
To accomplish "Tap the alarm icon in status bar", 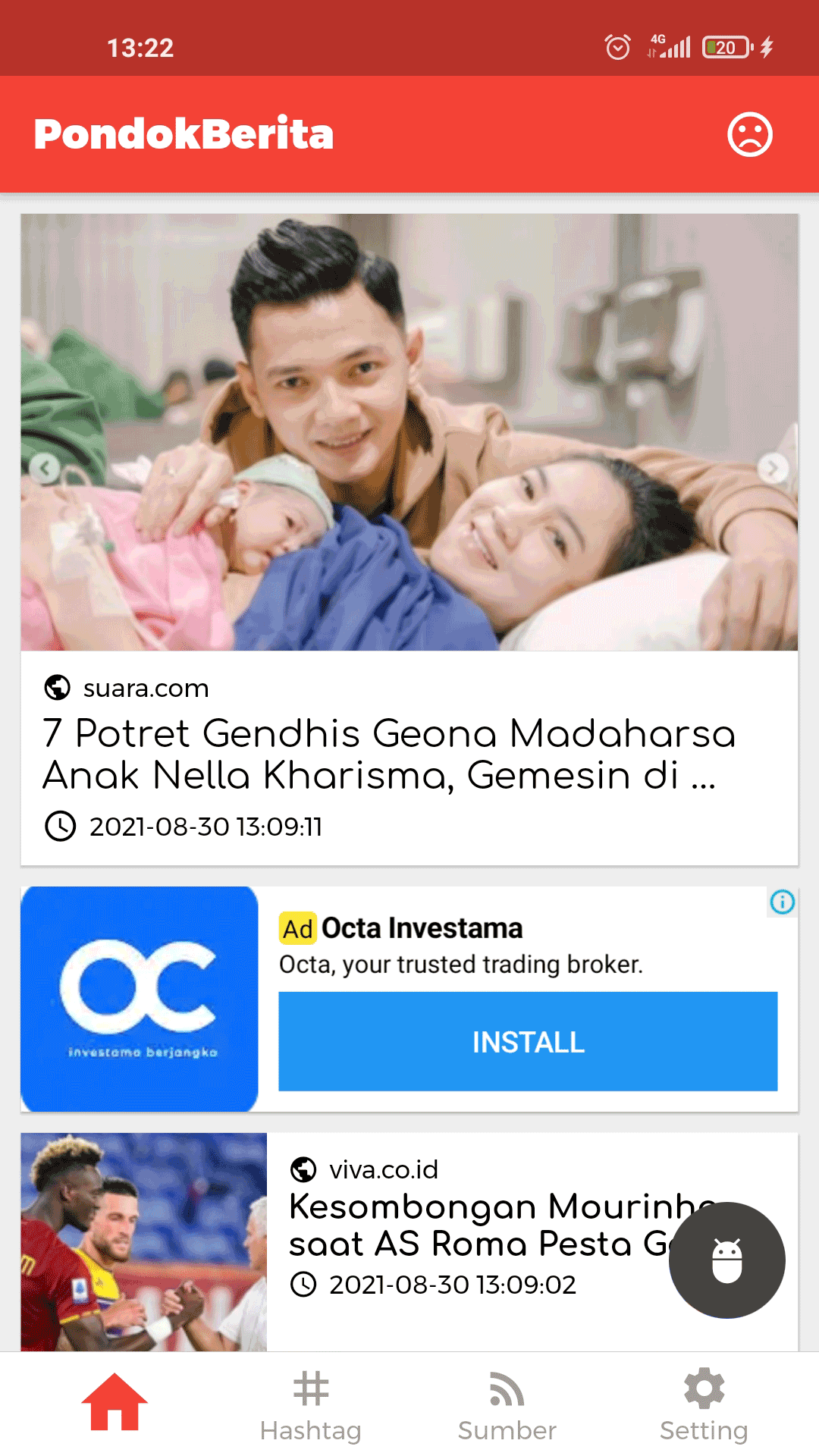I will coord(618,47).
